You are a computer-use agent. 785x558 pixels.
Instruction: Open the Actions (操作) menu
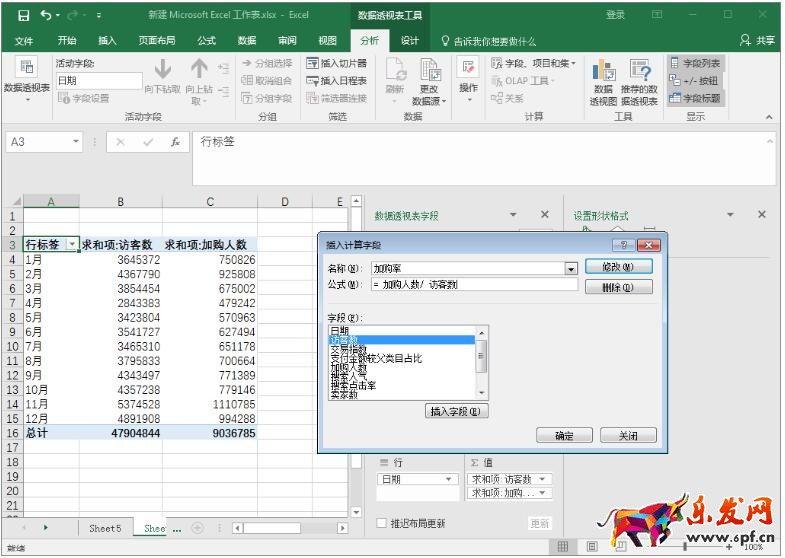coord(468,79)
